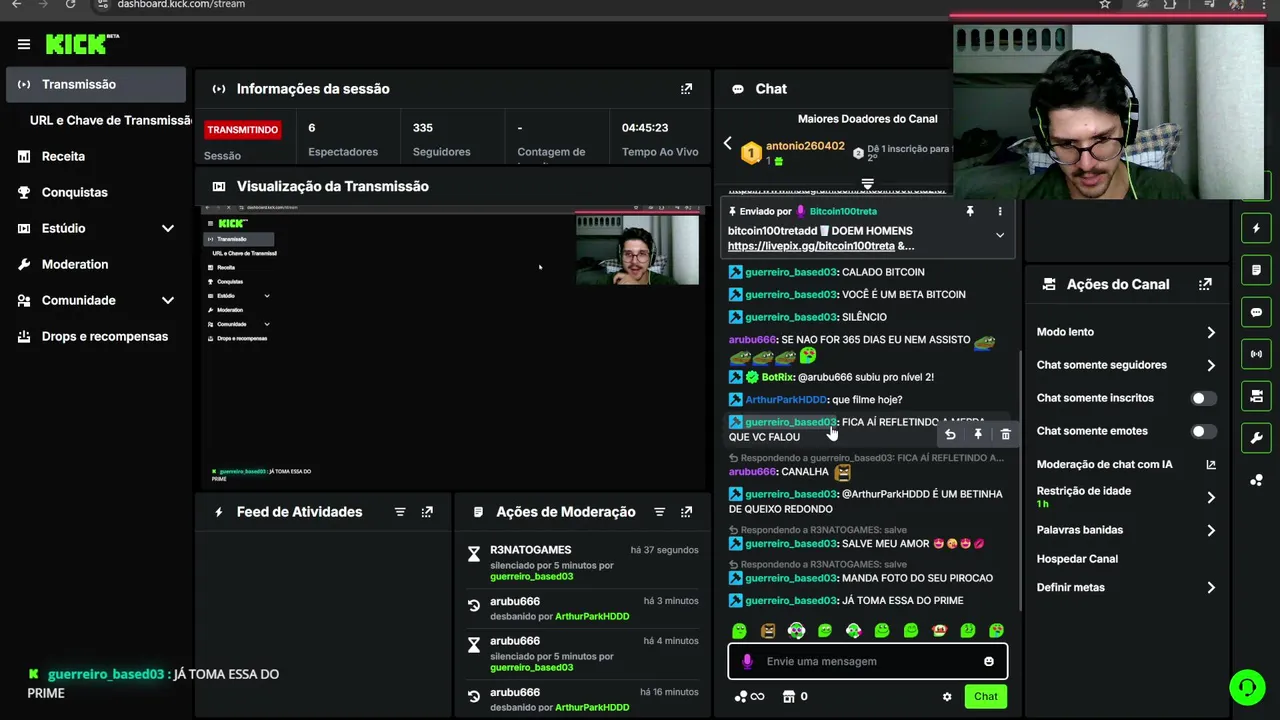The image size is (1280, 720).
Task: Expand the Comunidade sidebar section
Action: pyautogui.click(x=167, y=300)
